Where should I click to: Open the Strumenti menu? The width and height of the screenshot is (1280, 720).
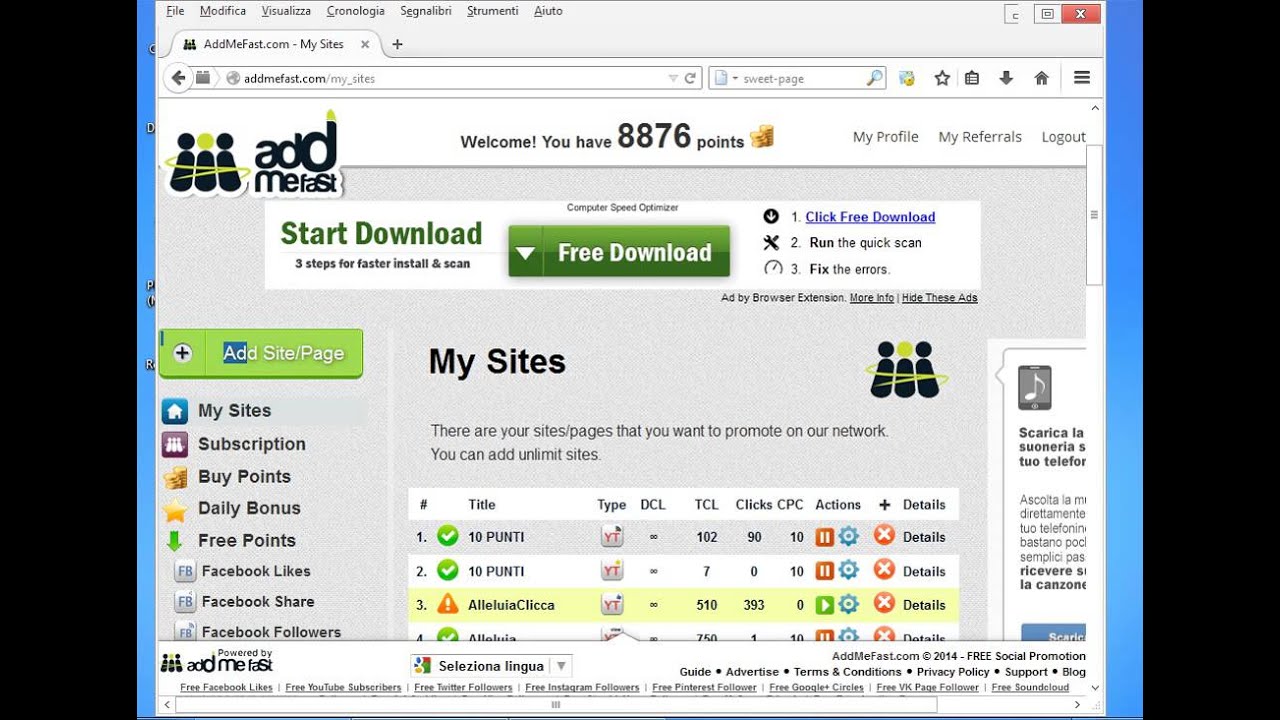tap(493, 11)
